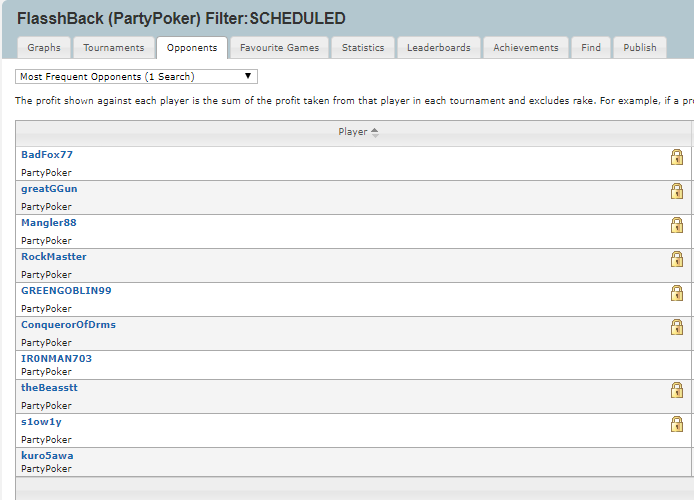Click the lock icon beside greatGGun

(677, 191)
